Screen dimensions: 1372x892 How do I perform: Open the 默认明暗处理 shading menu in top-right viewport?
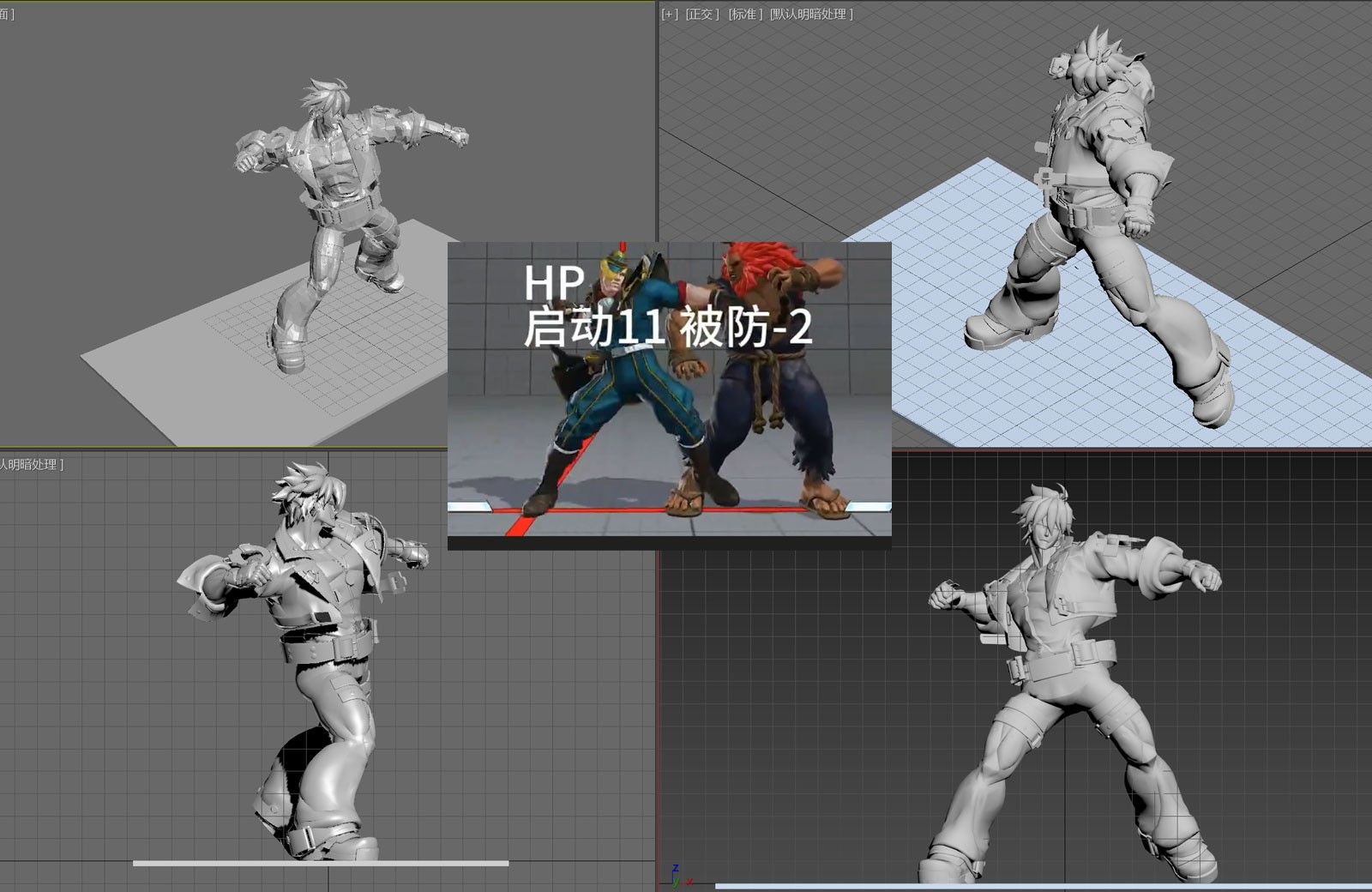pyautogui.click(x=811, y=15)
